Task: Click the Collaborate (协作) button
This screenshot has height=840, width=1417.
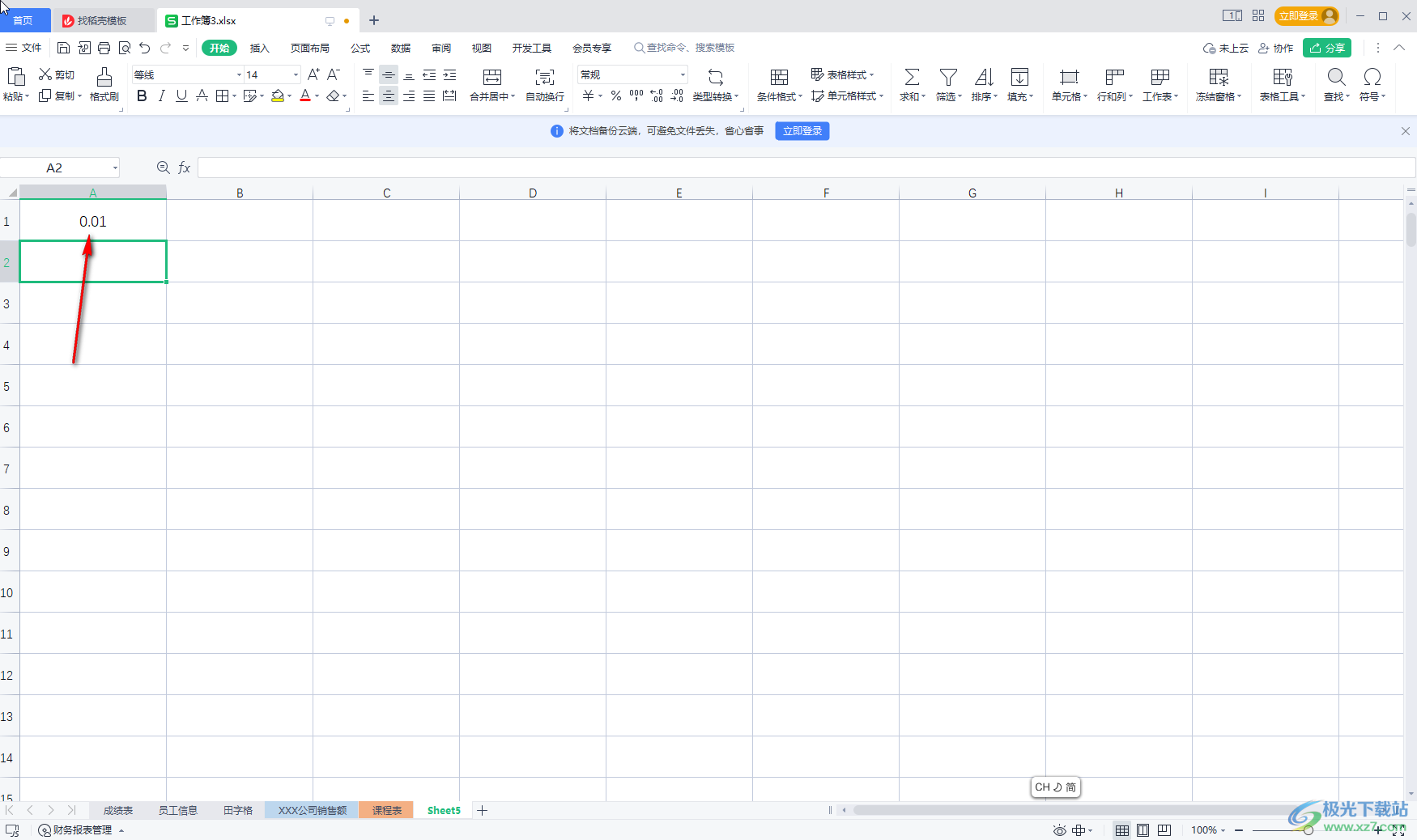Action: [1276, 48]
